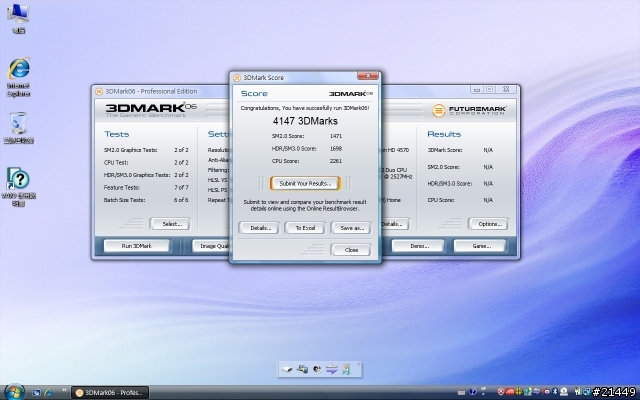
Task: Click Submit Your Results button
Action: [x=305, y=183]
